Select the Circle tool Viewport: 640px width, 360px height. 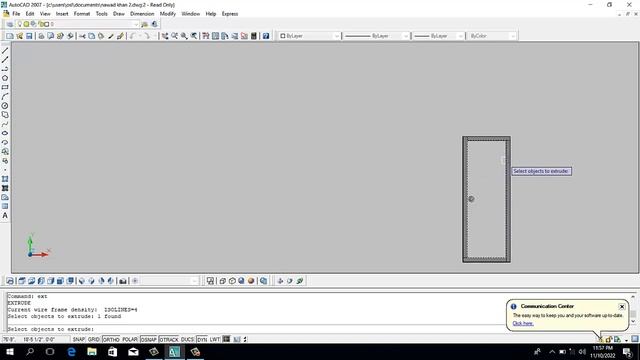[5, 105]
